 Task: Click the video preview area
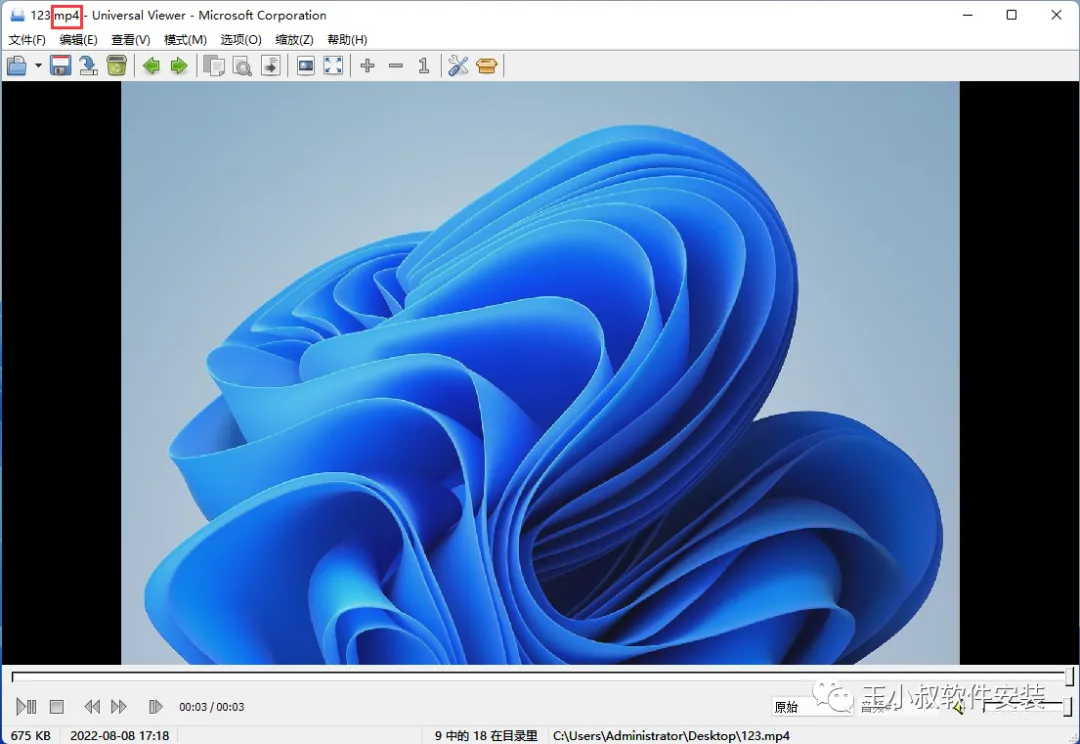tap(540, 373)
